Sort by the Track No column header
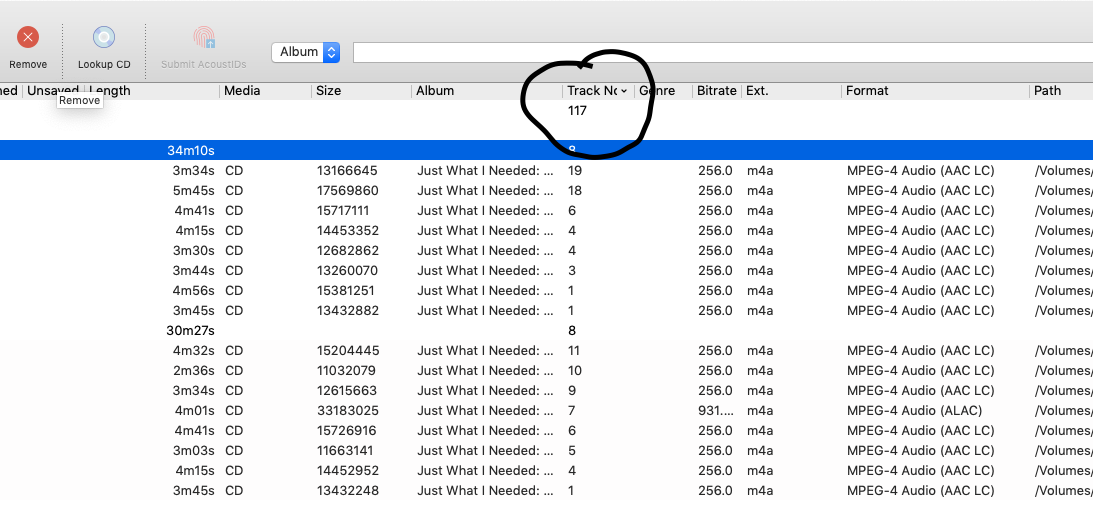This screenshot has width=1093, height=506. (x=596, y=91)
